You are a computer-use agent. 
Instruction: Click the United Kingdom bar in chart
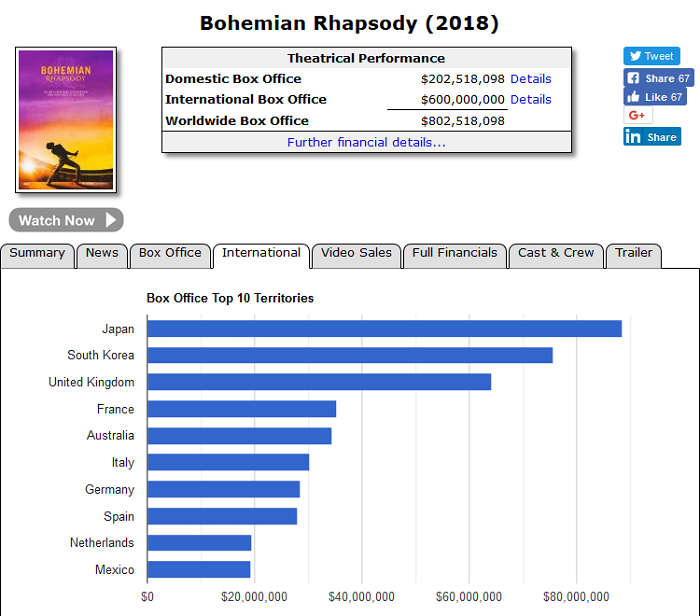(x=319, y=382)
